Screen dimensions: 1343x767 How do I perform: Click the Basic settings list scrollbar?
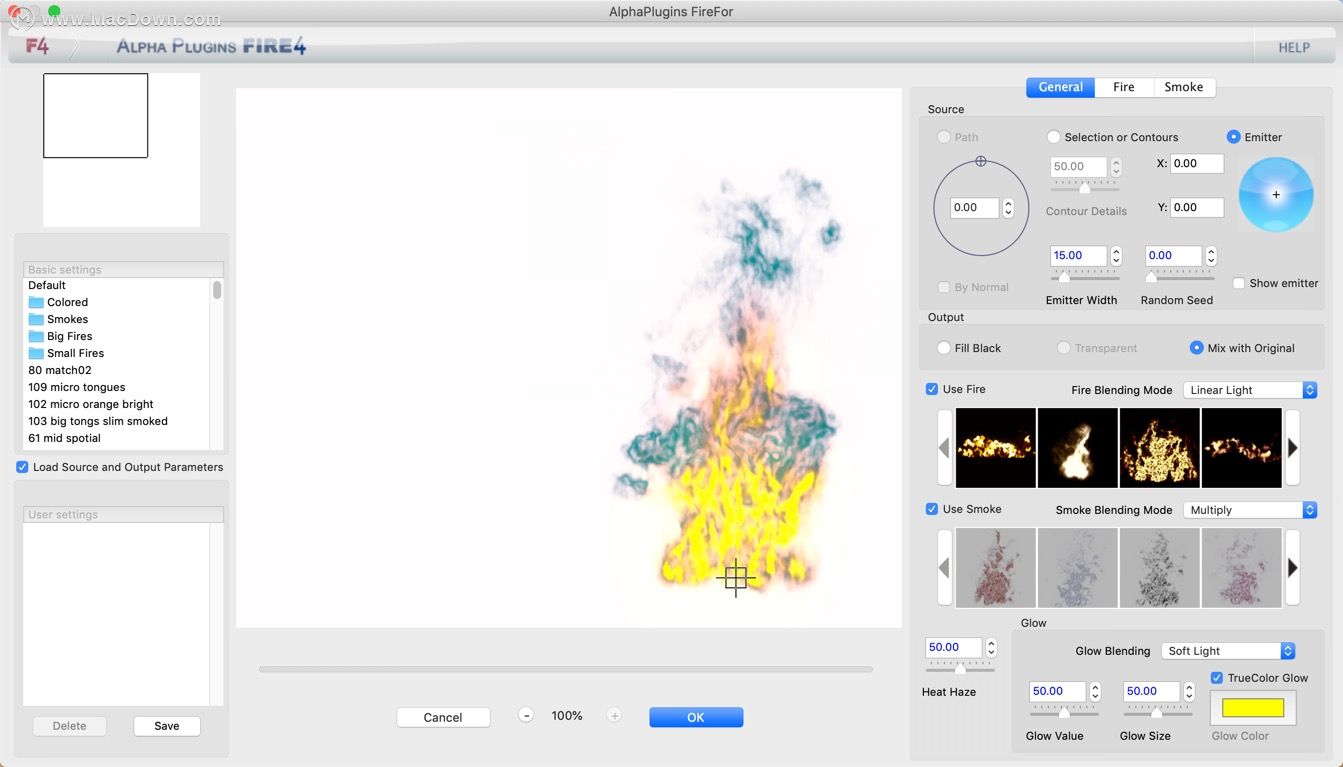coord(217,290)
